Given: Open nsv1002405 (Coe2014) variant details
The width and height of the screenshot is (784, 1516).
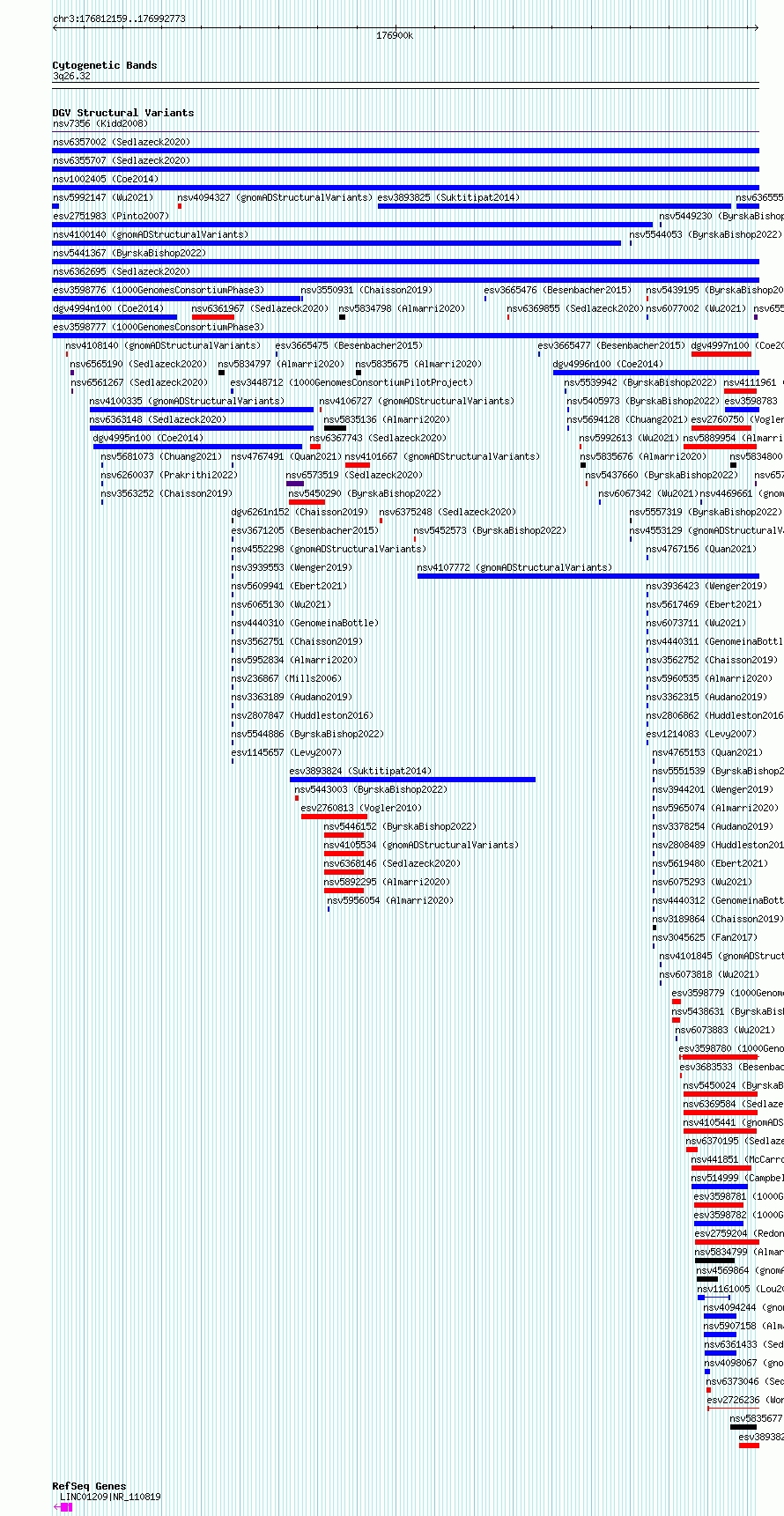Looking at the screenshot, I should (106, 180).
